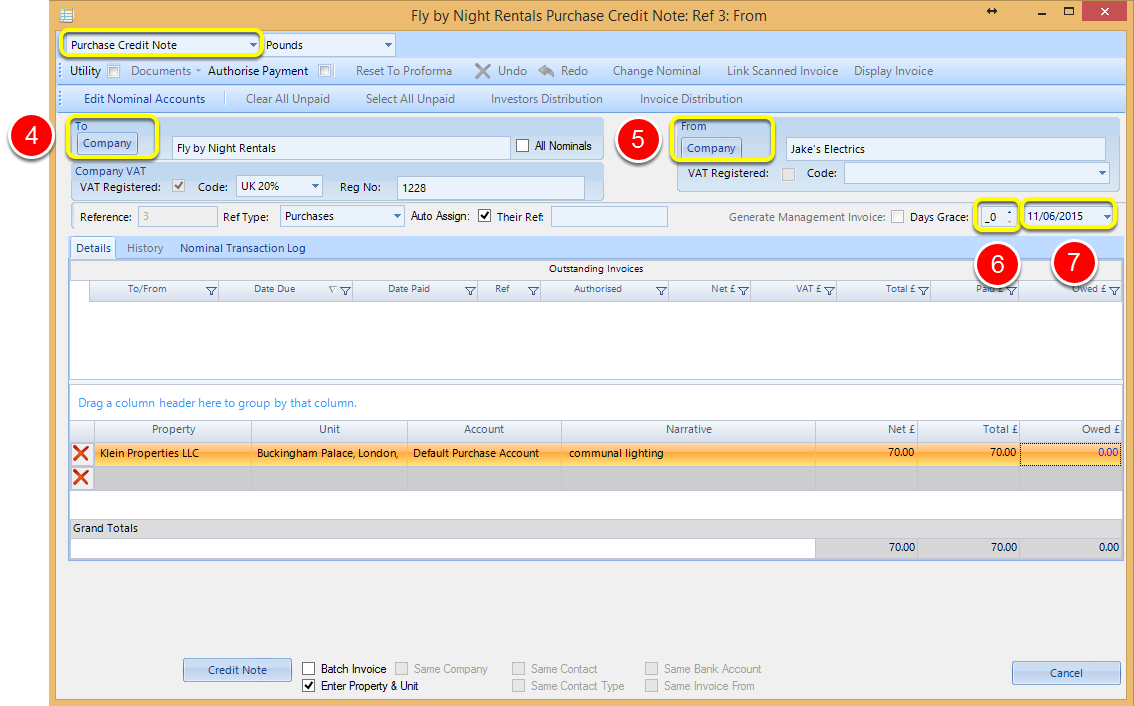Viewport: 1134px width, 706px height.
Task: Toggle Company VAT Registered checkbox
Action: (x=179, y=186)
